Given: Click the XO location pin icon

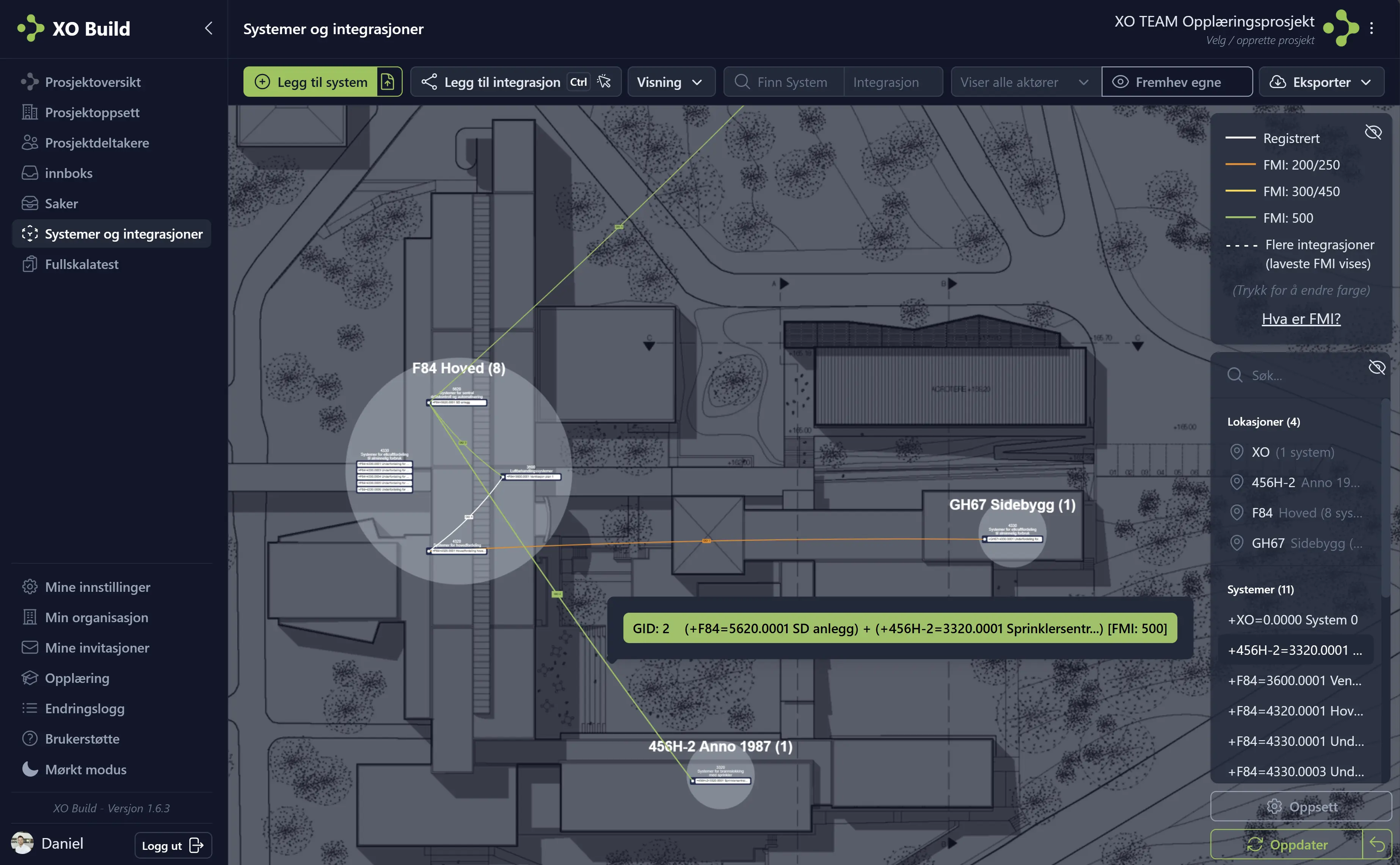Looking at the screenshot, I should pyautogui.click(x=1237, y=452).
